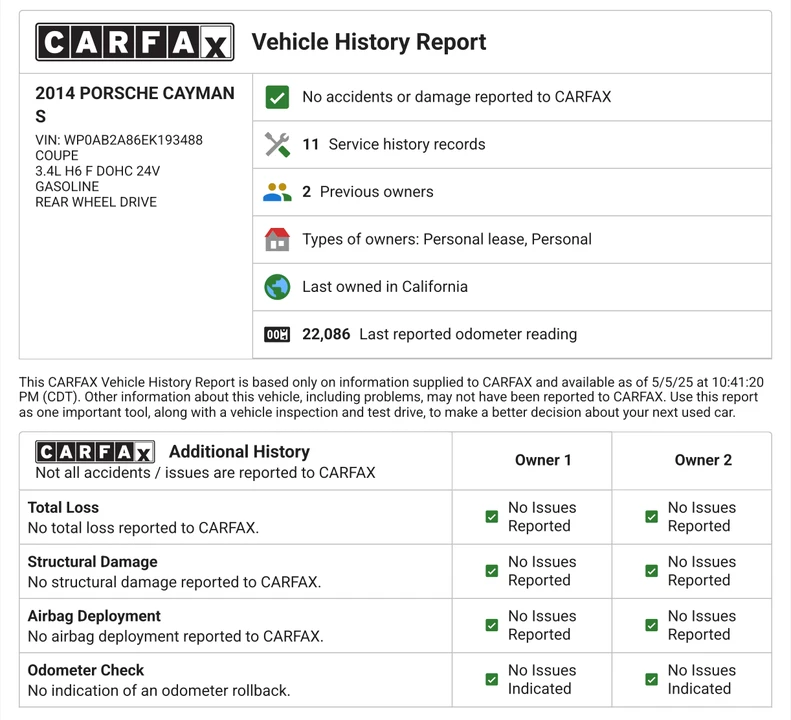Click the CARFAX logo in the report header

[x=135, y=42]
